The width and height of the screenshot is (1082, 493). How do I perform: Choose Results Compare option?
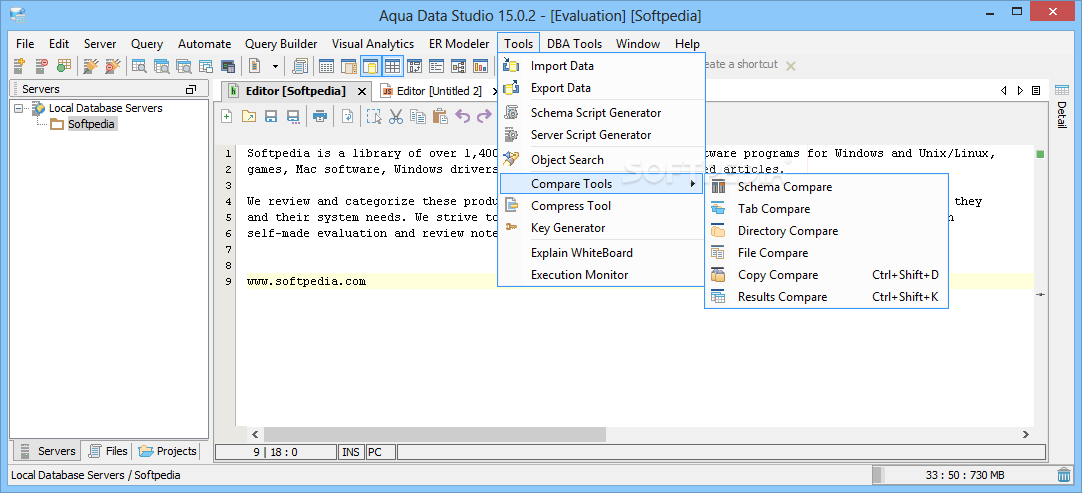coord(827,297)
